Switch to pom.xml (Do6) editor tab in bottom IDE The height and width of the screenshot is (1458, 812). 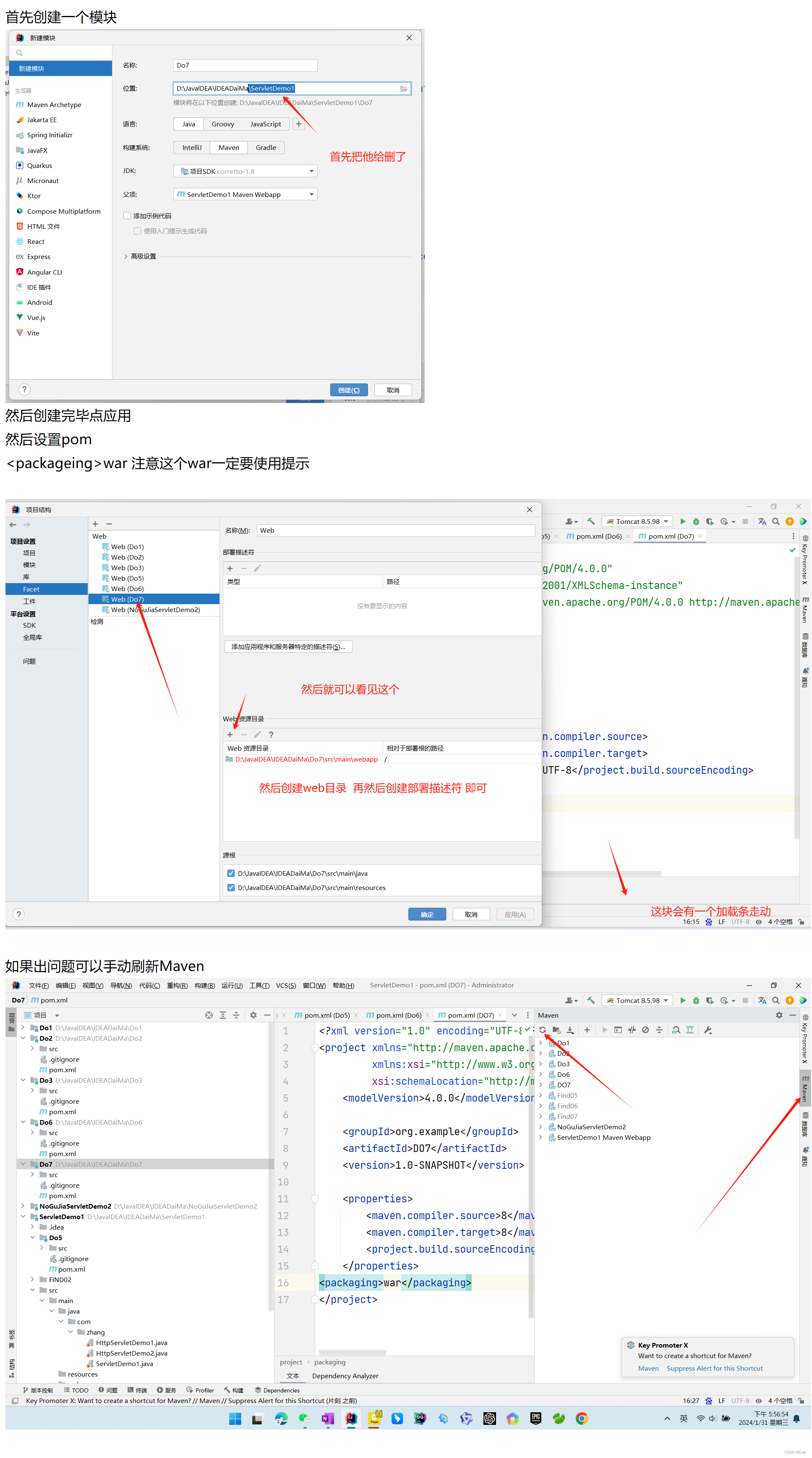click(398, 1016)
